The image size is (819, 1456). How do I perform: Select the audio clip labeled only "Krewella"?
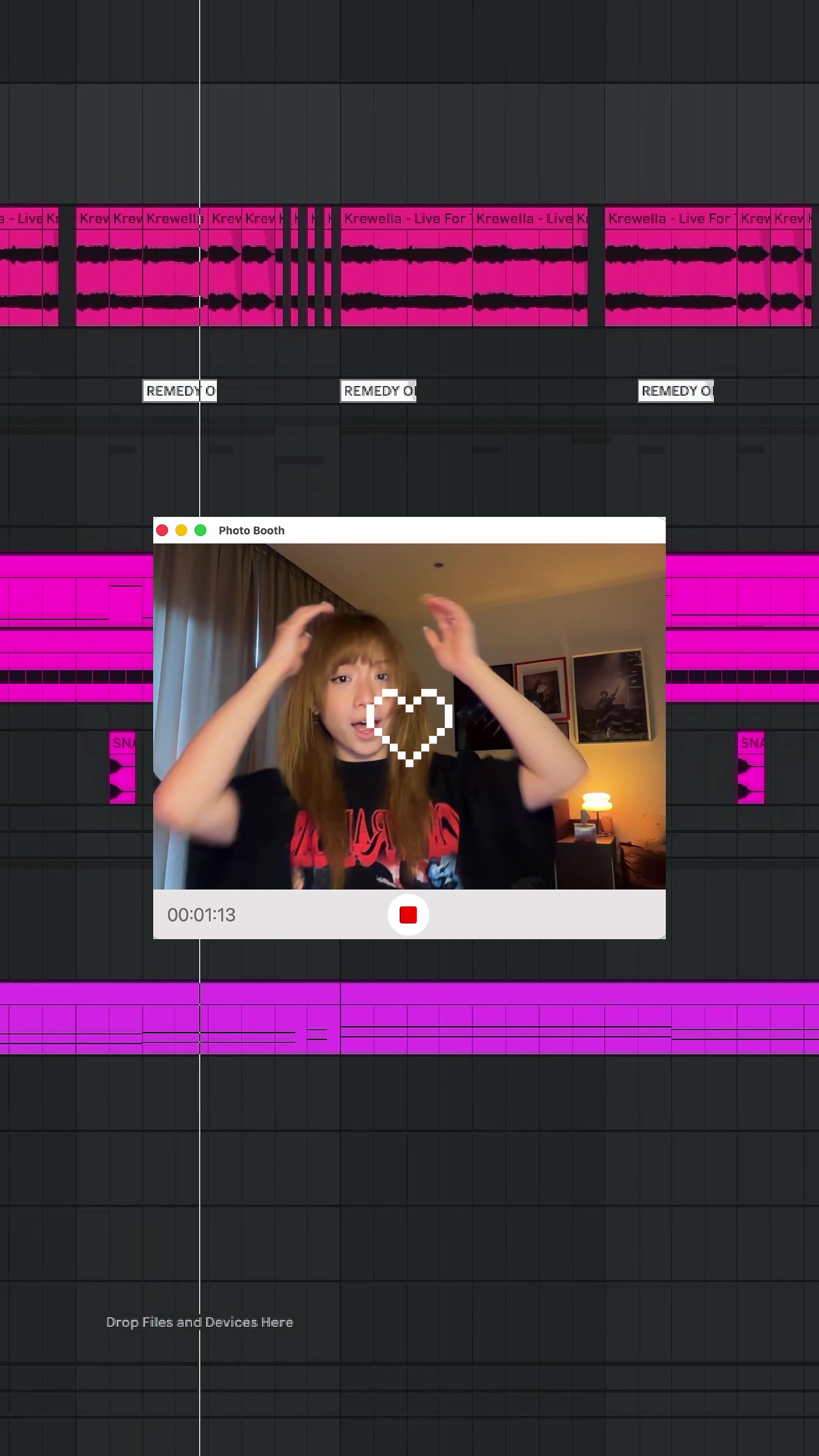(x=175, y=267)
